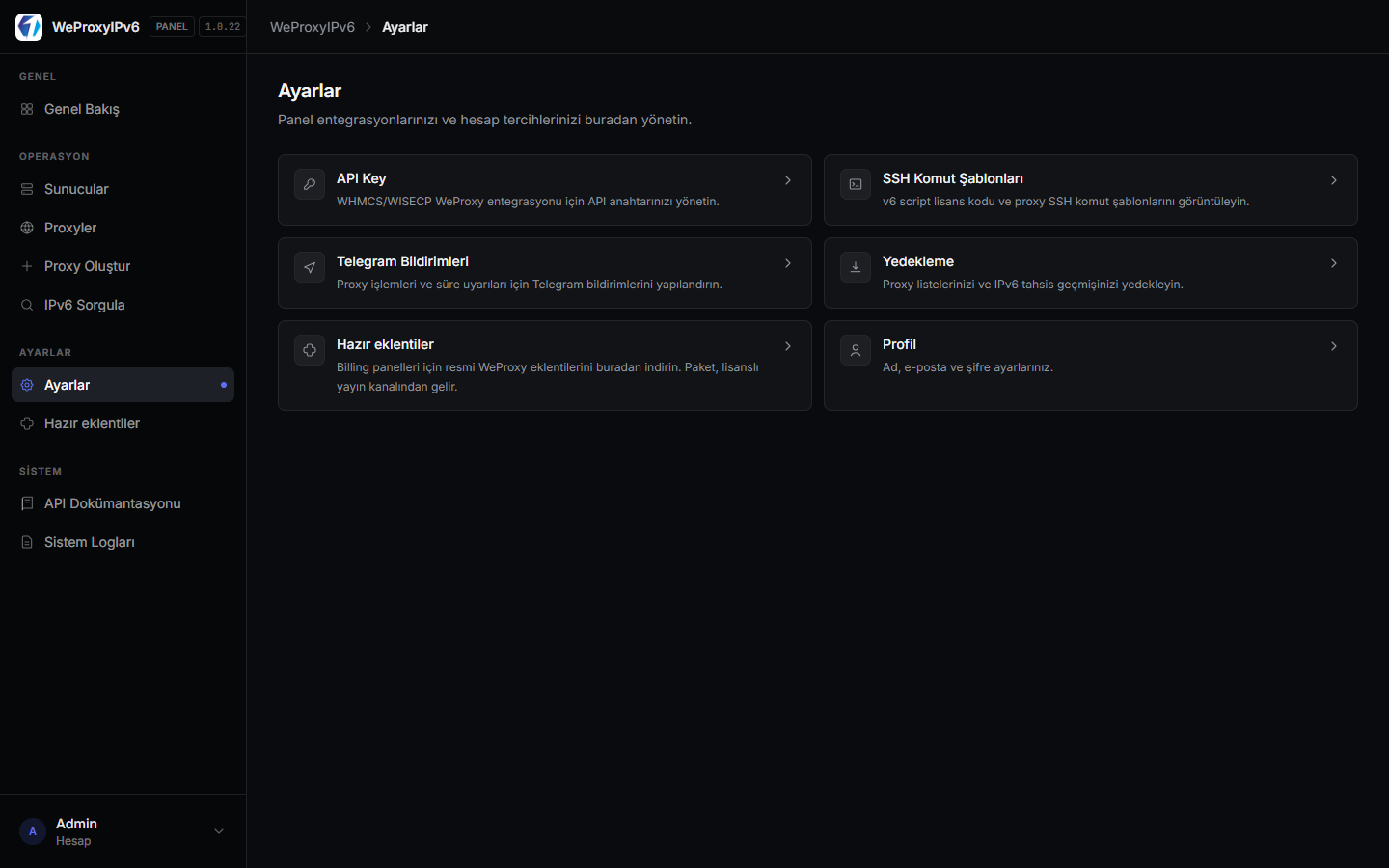The image size is (1389, 868).
Task: Click the GENEL section label
Action: (x=38, y=76)
